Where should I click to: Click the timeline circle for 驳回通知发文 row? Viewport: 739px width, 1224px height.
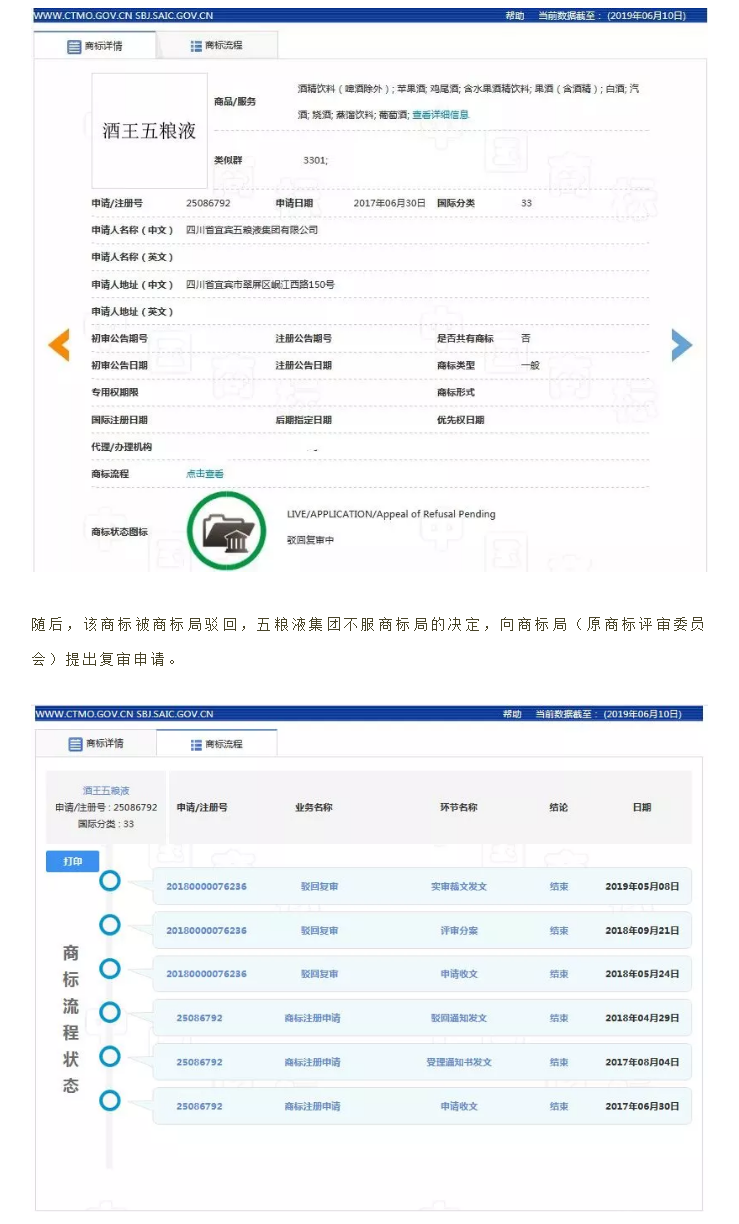point(110,1013)
